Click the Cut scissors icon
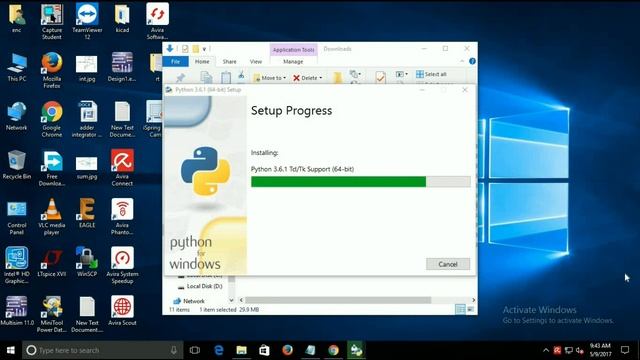640x360 pixels. point(241,75)
